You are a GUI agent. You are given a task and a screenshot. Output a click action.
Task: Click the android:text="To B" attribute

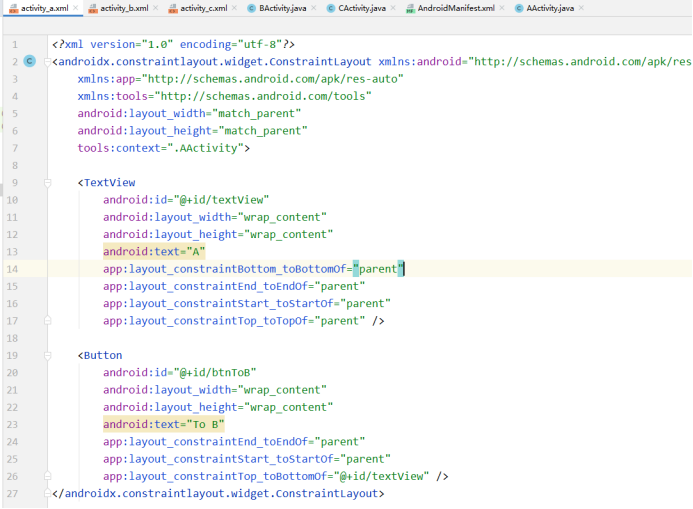pyautogui.click(x=164, y=424)
